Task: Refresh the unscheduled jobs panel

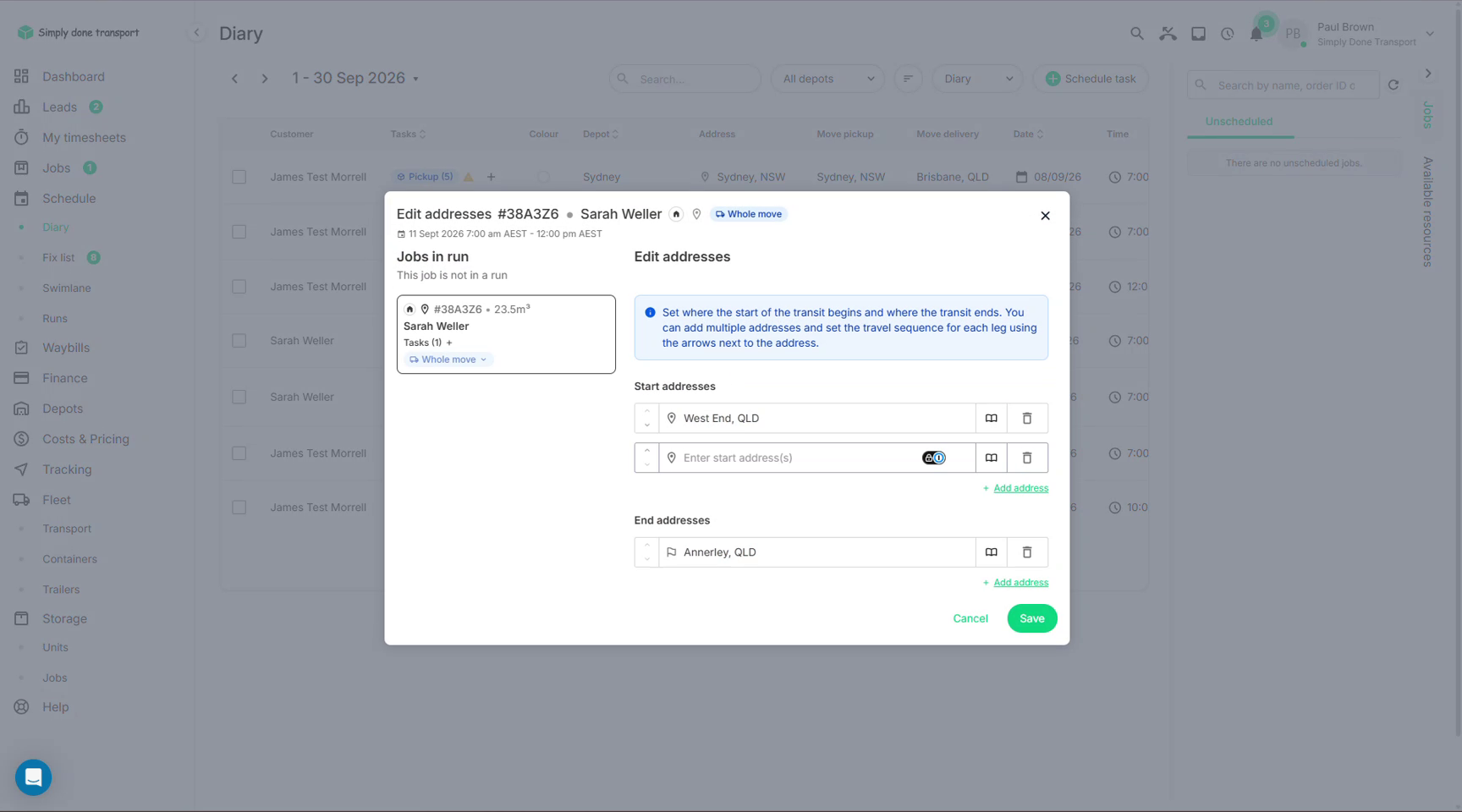Action: coord(1393,85)
